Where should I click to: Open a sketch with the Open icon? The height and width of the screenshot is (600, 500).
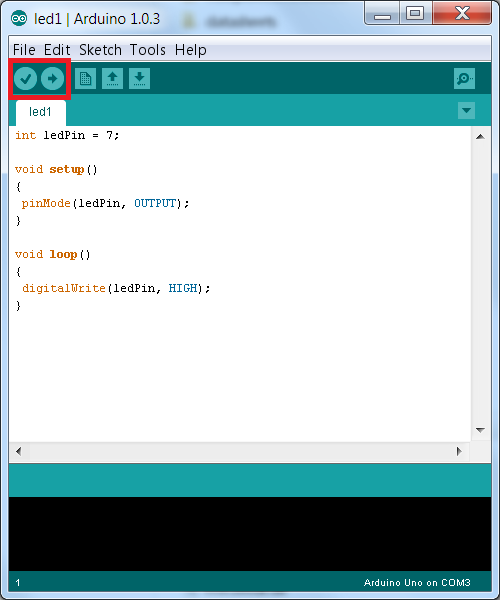point(112,78)
